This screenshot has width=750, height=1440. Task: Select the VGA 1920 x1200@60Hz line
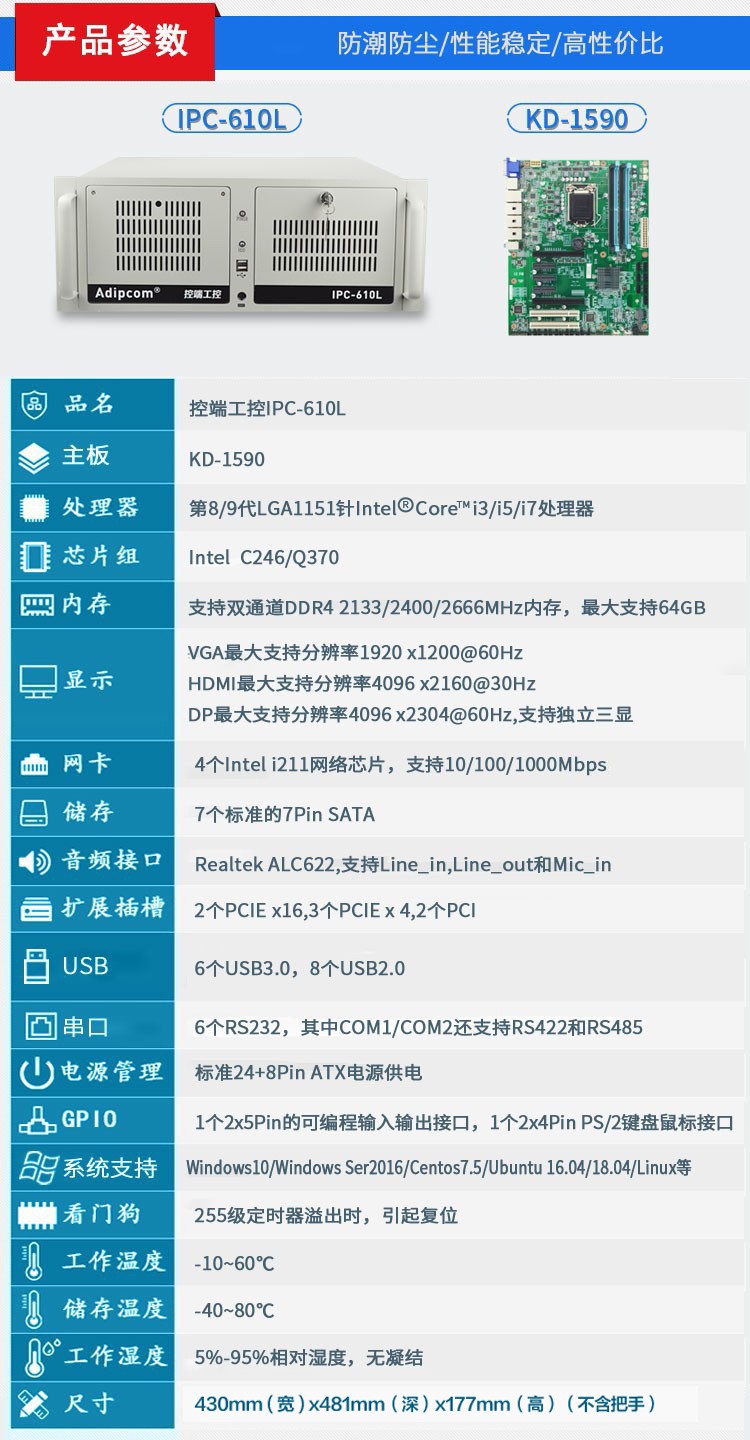(x=355, y=653)
